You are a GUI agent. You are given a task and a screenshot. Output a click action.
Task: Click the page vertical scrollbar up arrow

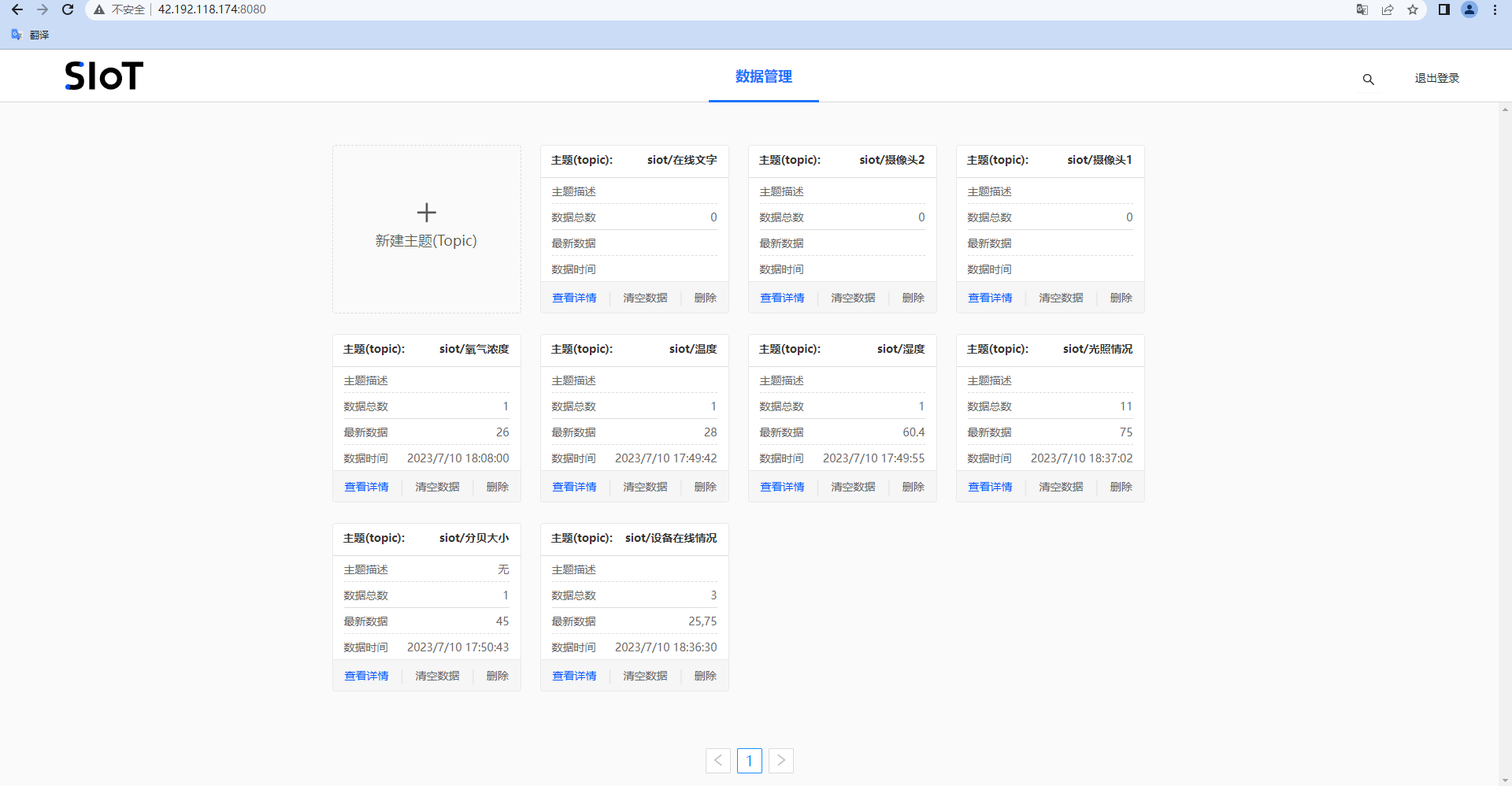pyautogui.click(x=1505, y=109)
